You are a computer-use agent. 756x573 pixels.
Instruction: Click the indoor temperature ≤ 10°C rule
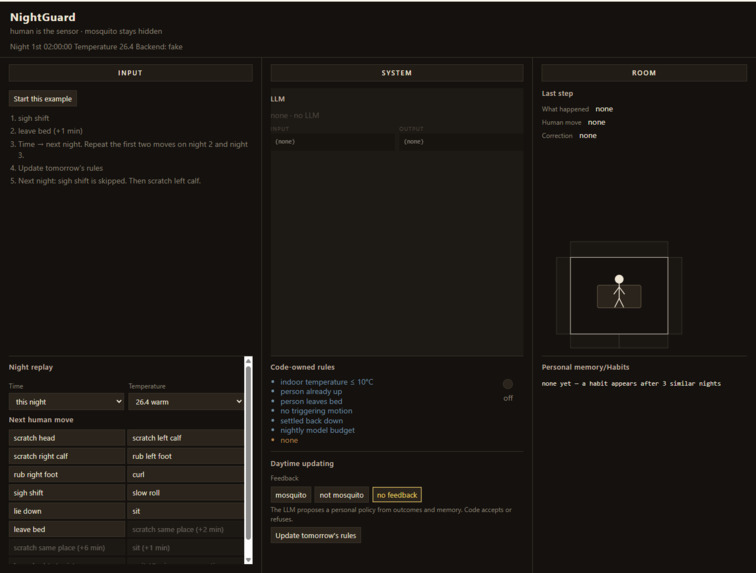(326, 382)
